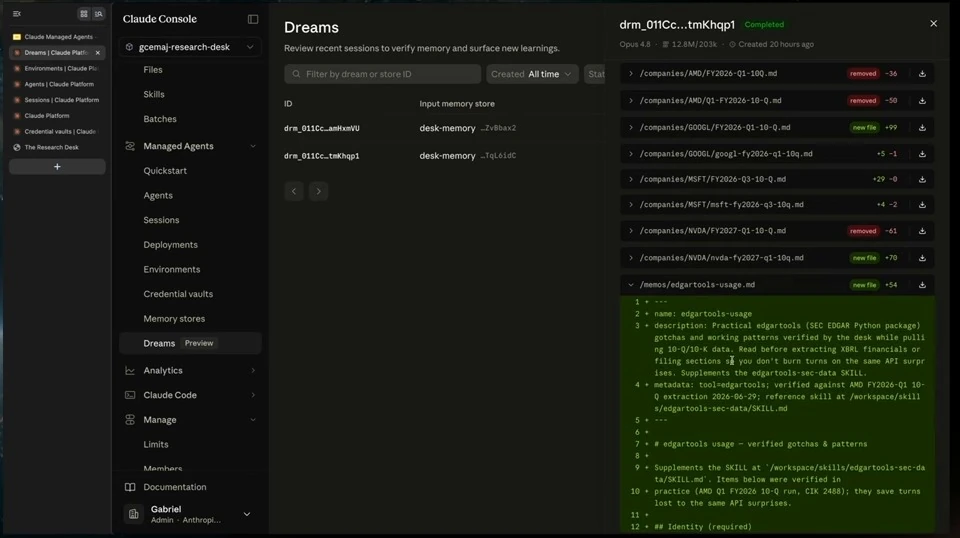Switch to Environments | Claude Platform tab
The image size is (960, 538).
pos(57,69)
